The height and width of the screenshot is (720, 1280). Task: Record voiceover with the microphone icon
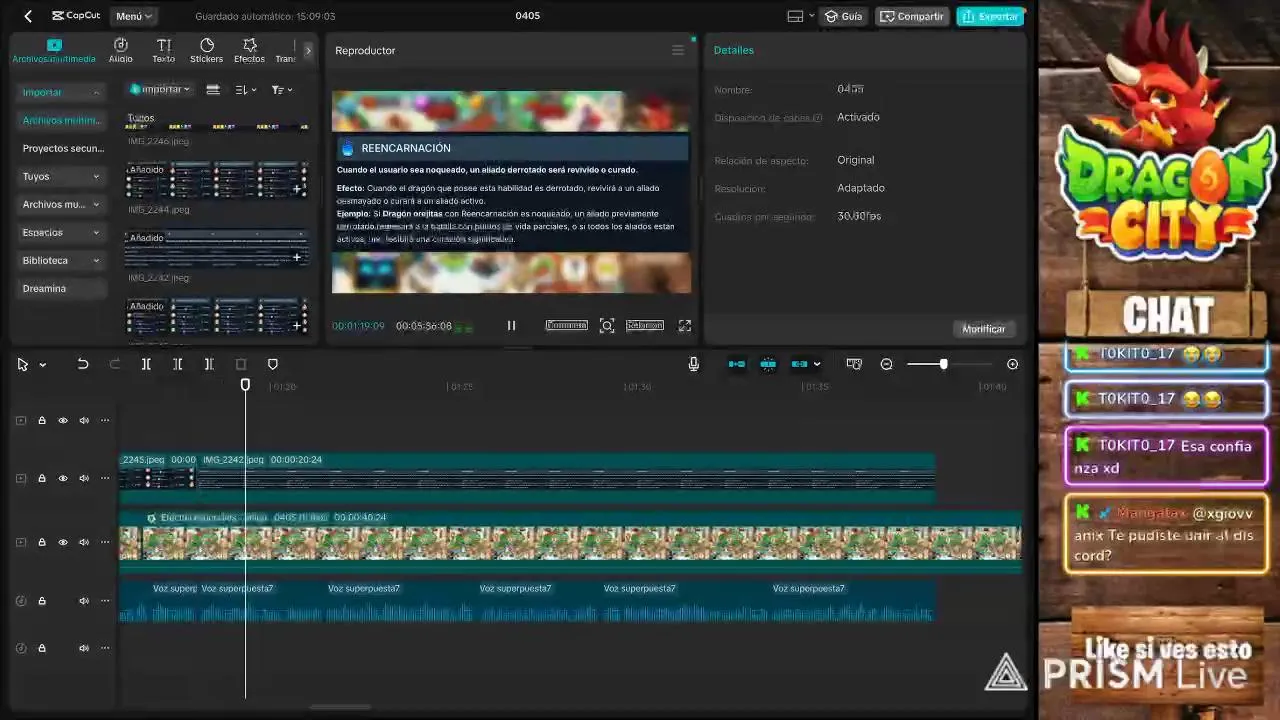click(x=694, y=364)
